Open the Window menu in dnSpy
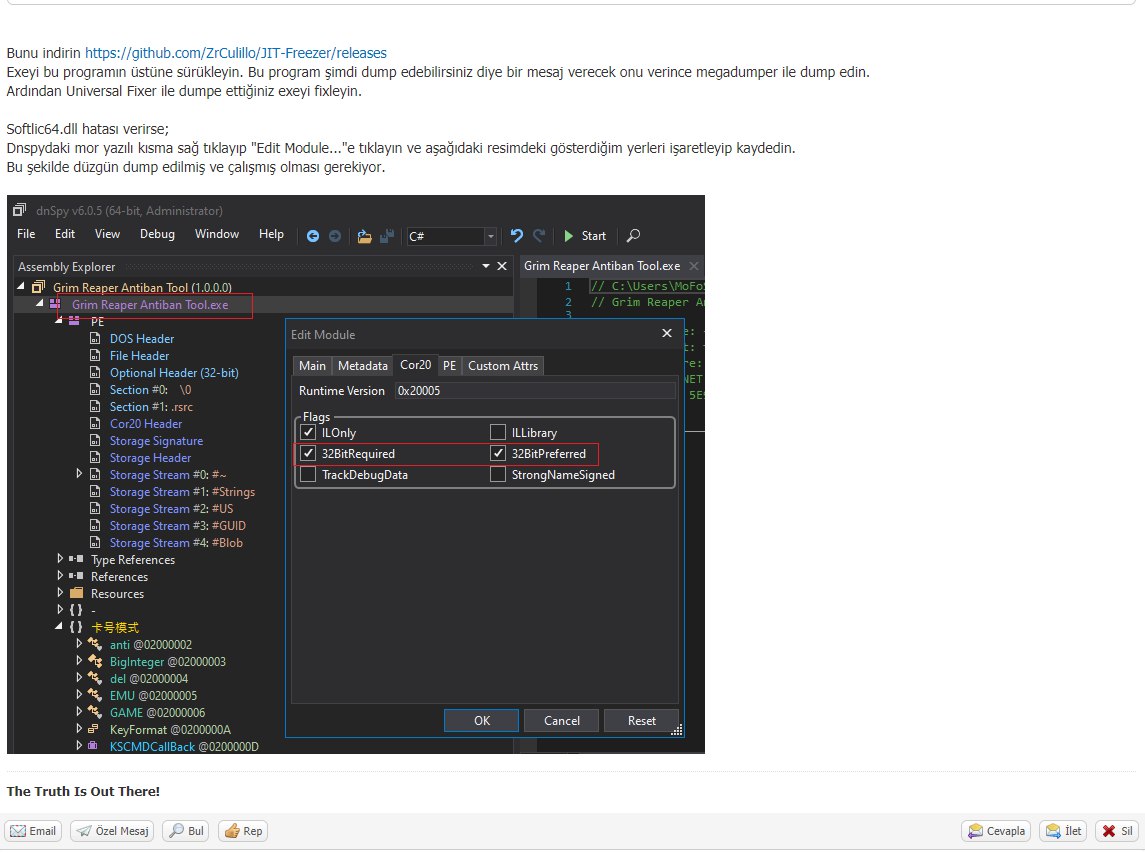This screenshot has height=853, width=1145. 217,234
